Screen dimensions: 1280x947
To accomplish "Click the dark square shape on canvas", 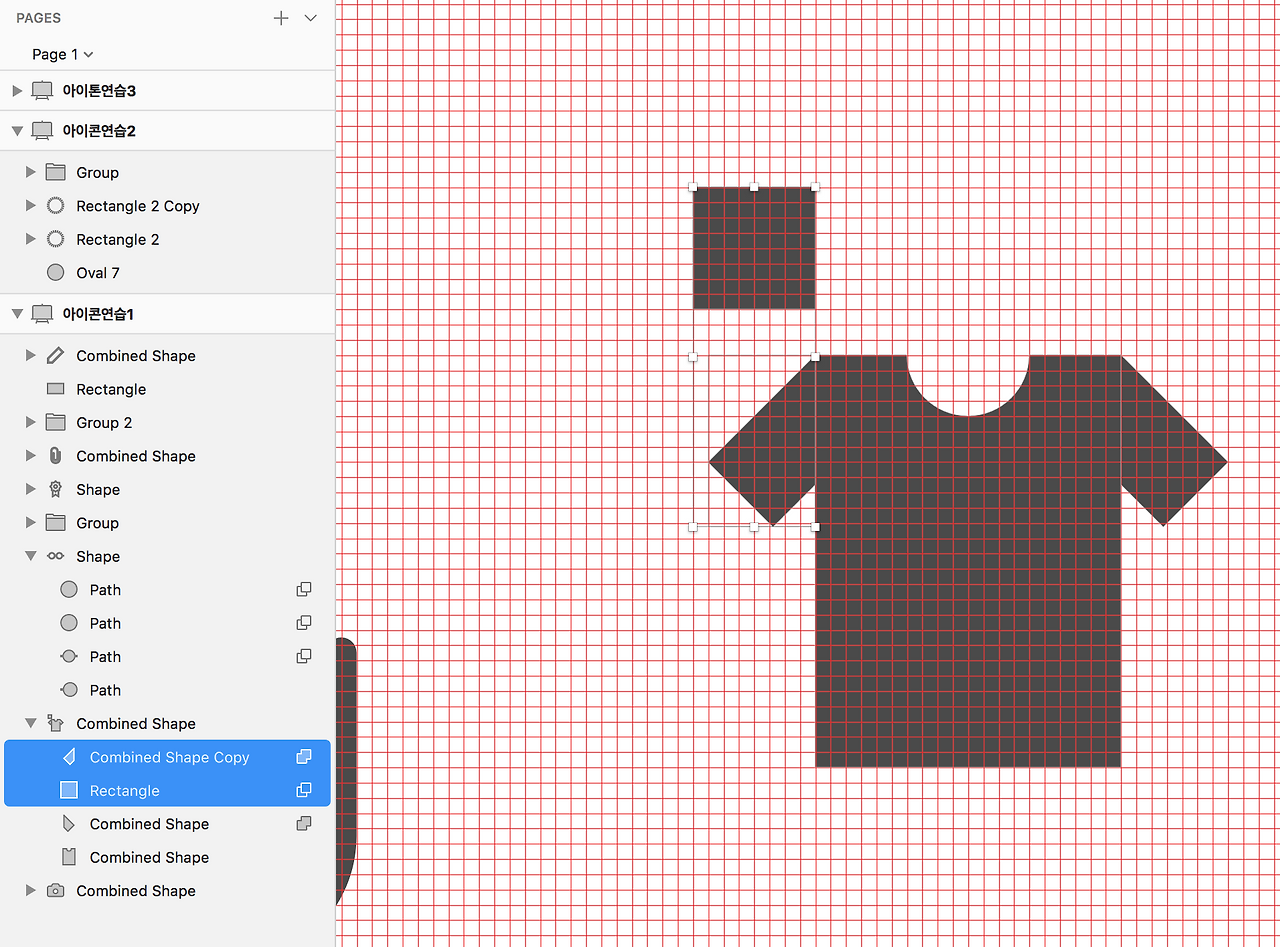I will point(754,248).
